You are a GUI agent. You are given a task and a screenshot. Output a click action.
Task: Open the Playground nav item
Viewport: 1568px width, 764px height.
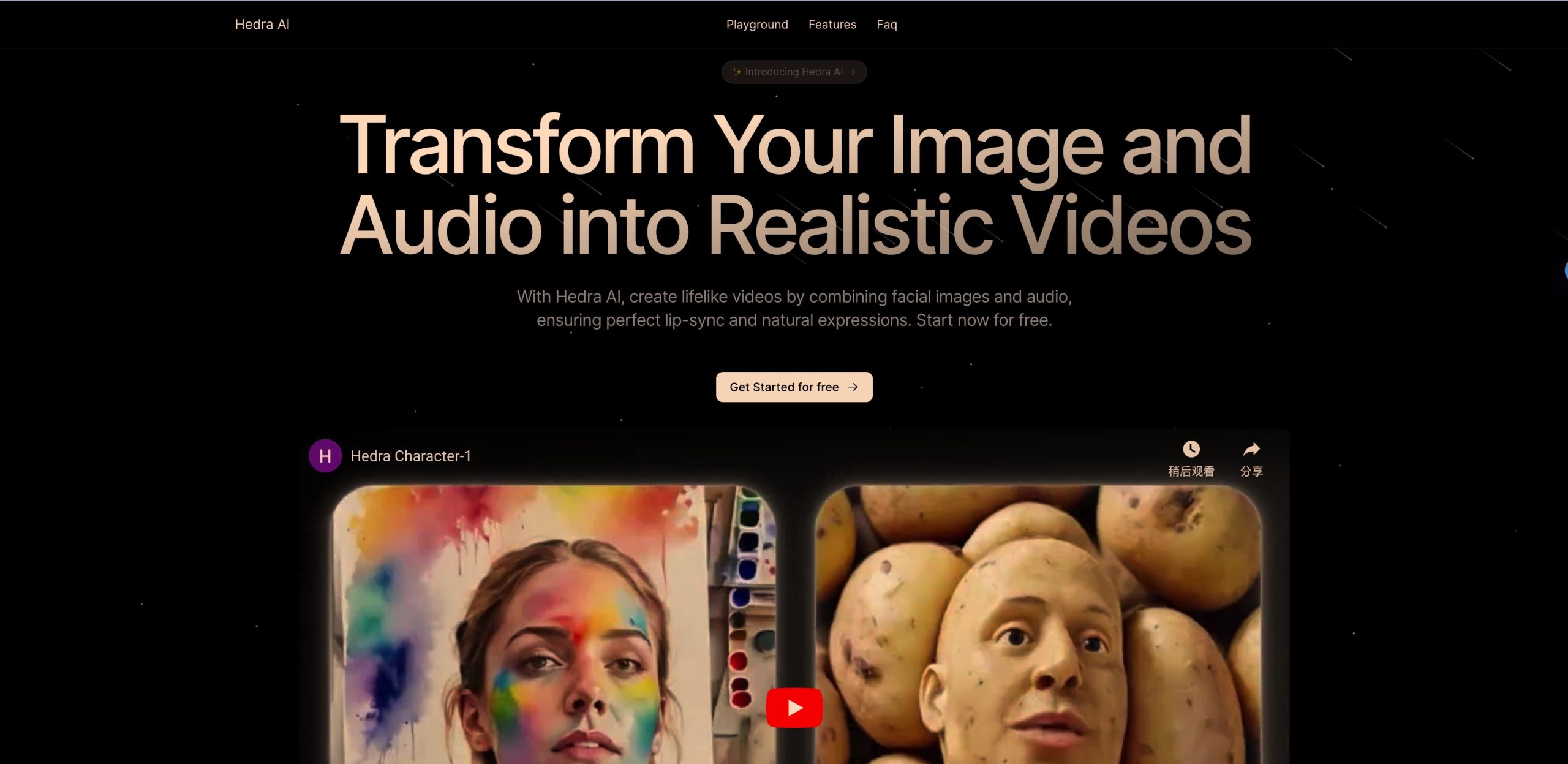757,25
